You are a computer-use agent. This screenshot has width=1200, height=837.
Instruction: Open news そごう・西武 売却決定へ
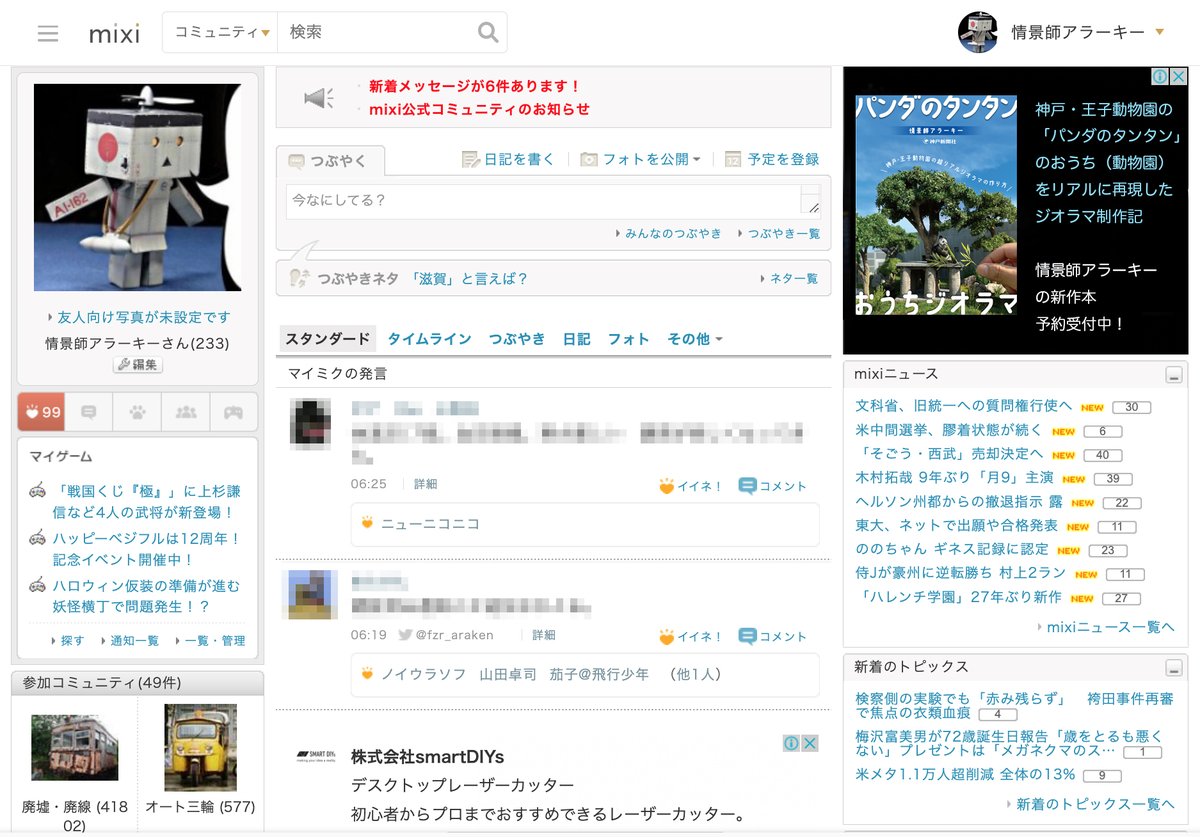[x=949, y=454]
